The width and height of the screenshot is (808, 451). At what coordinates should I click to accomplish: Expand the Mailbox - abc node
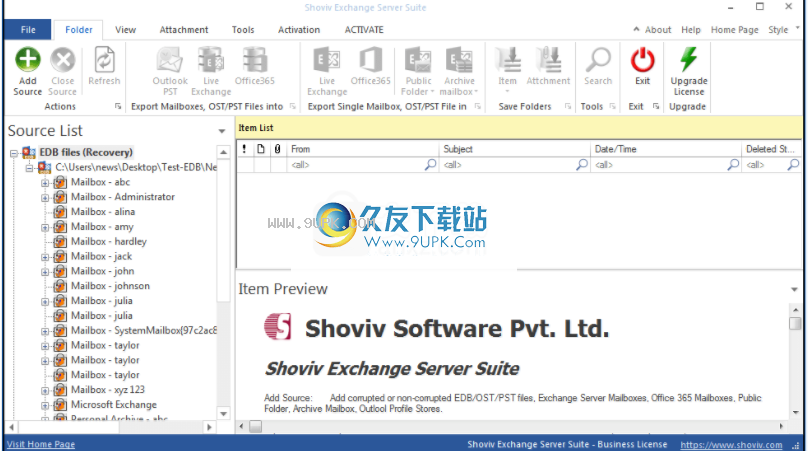point(45,183)
